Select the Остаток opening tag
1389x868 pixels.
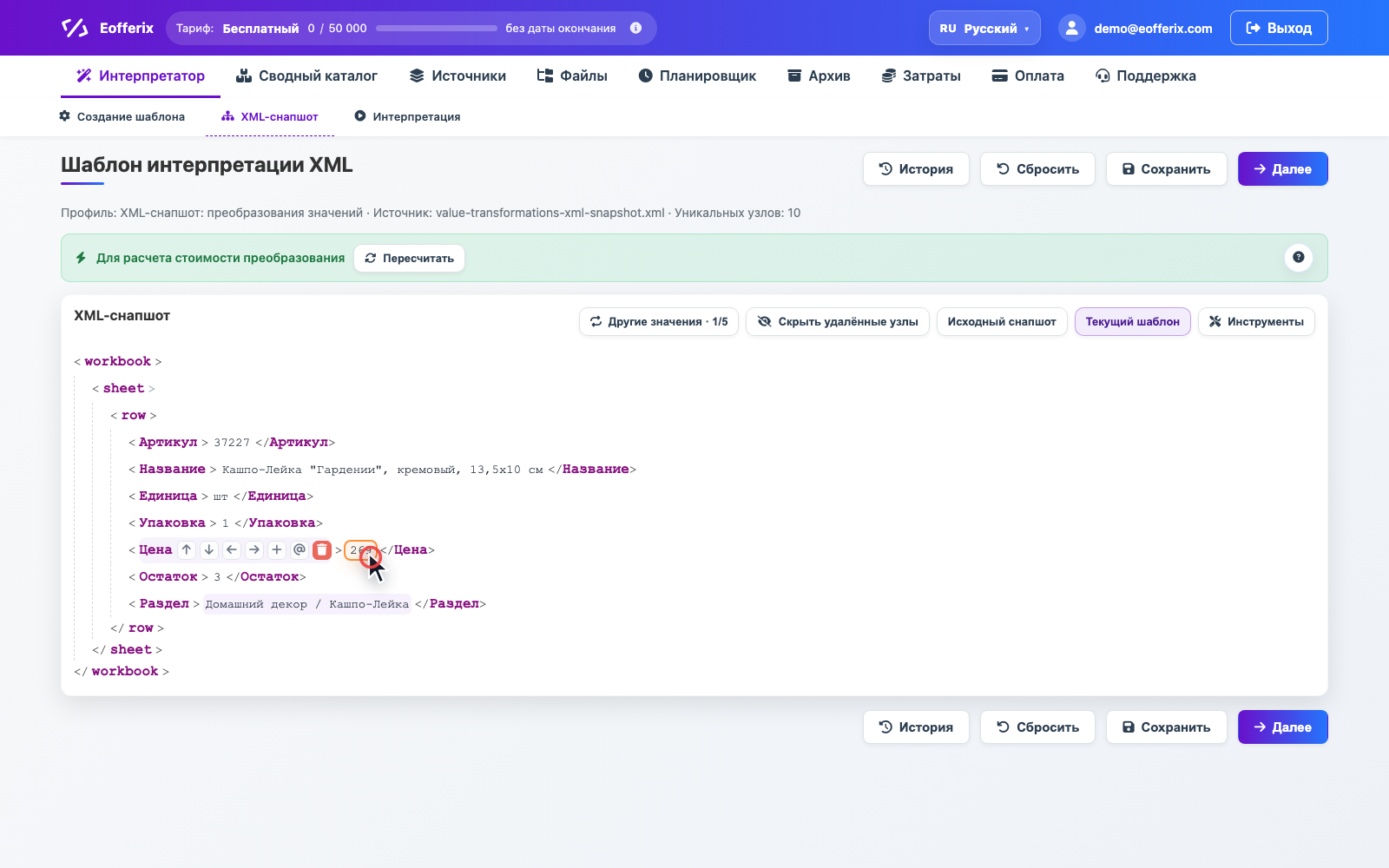(168, 576)
